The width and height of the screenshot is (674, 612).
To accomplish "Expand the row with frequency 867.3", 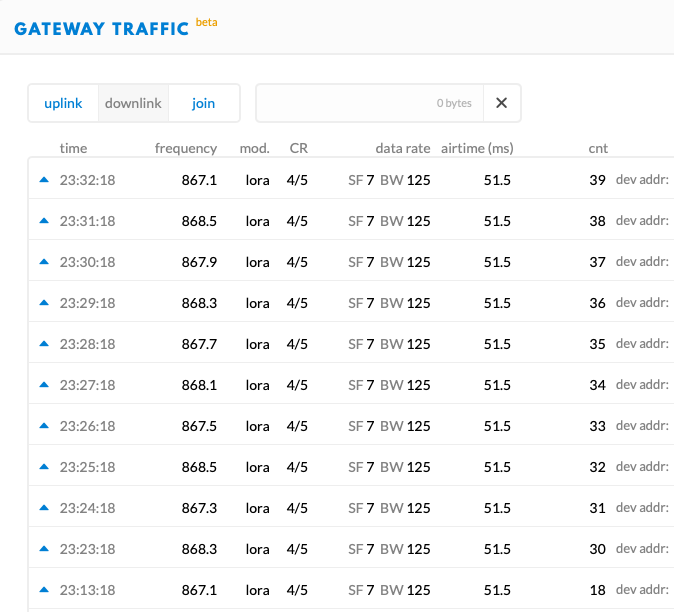I will [351, 508].
